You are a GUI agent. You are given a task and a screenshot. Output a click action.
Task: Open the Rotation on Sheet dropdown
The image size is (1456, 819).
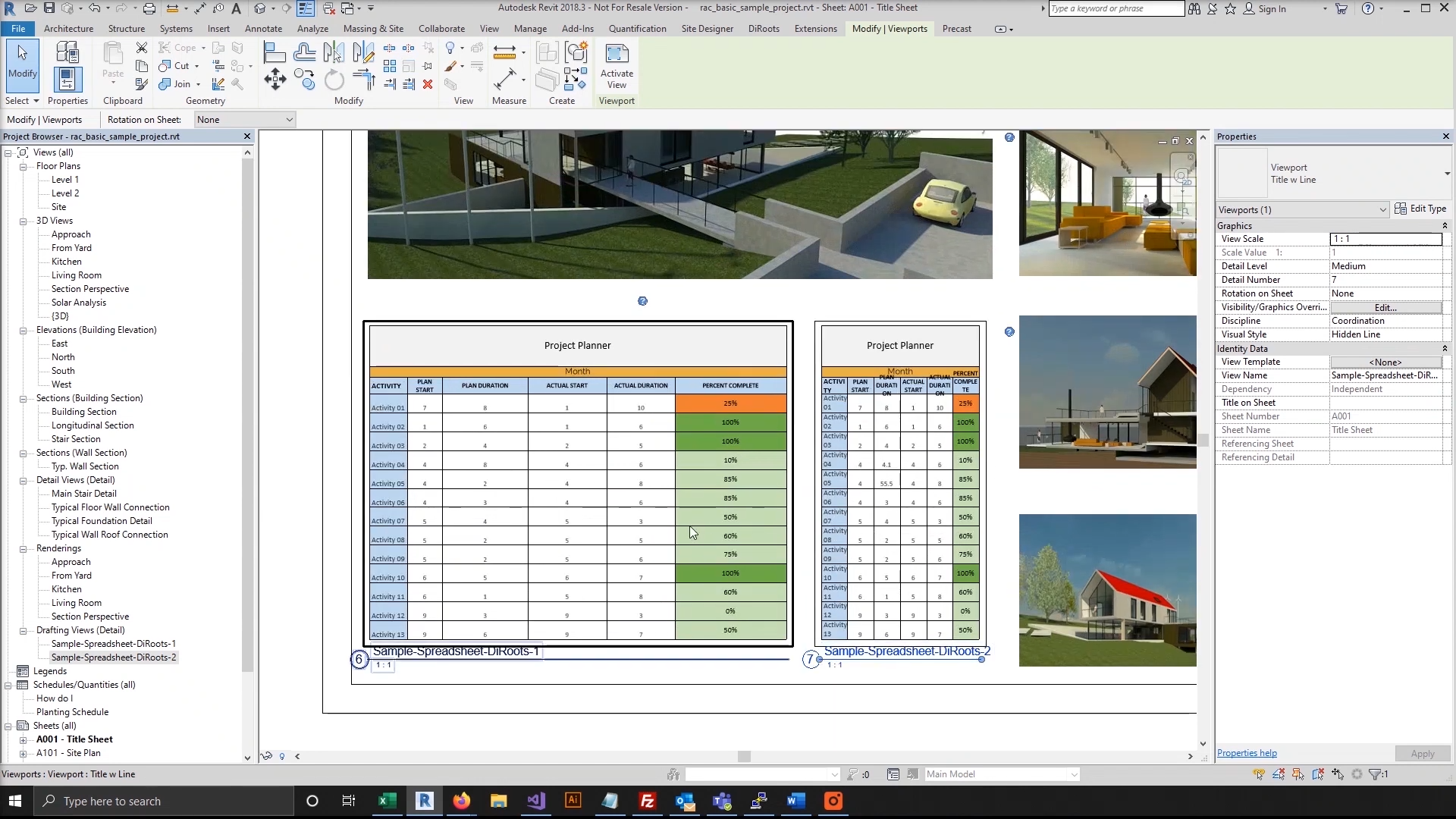coord(244,120)
